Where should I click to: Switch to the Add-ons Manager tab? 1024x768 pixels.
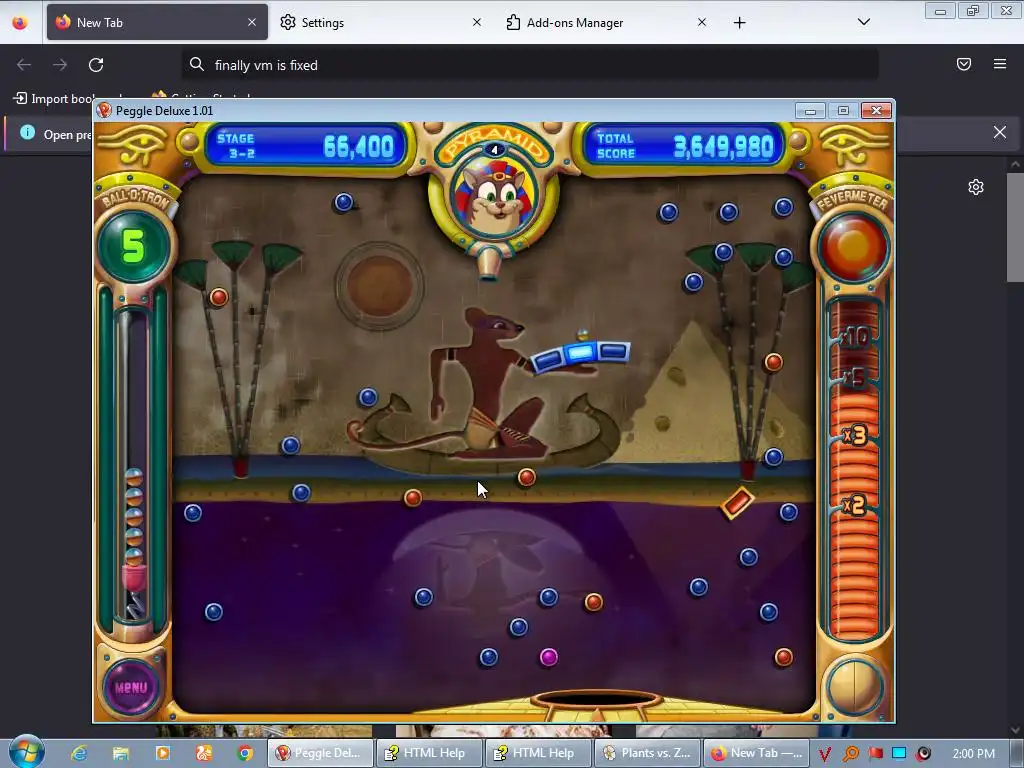coord(604,22)
